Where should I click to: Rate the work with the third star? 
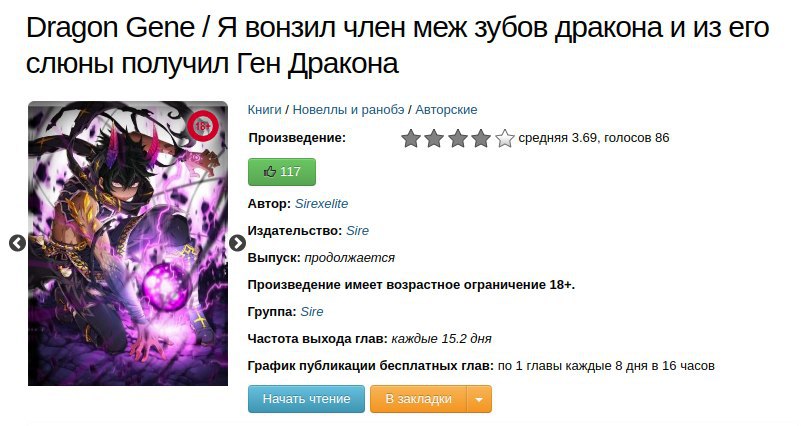coord(458,138)
